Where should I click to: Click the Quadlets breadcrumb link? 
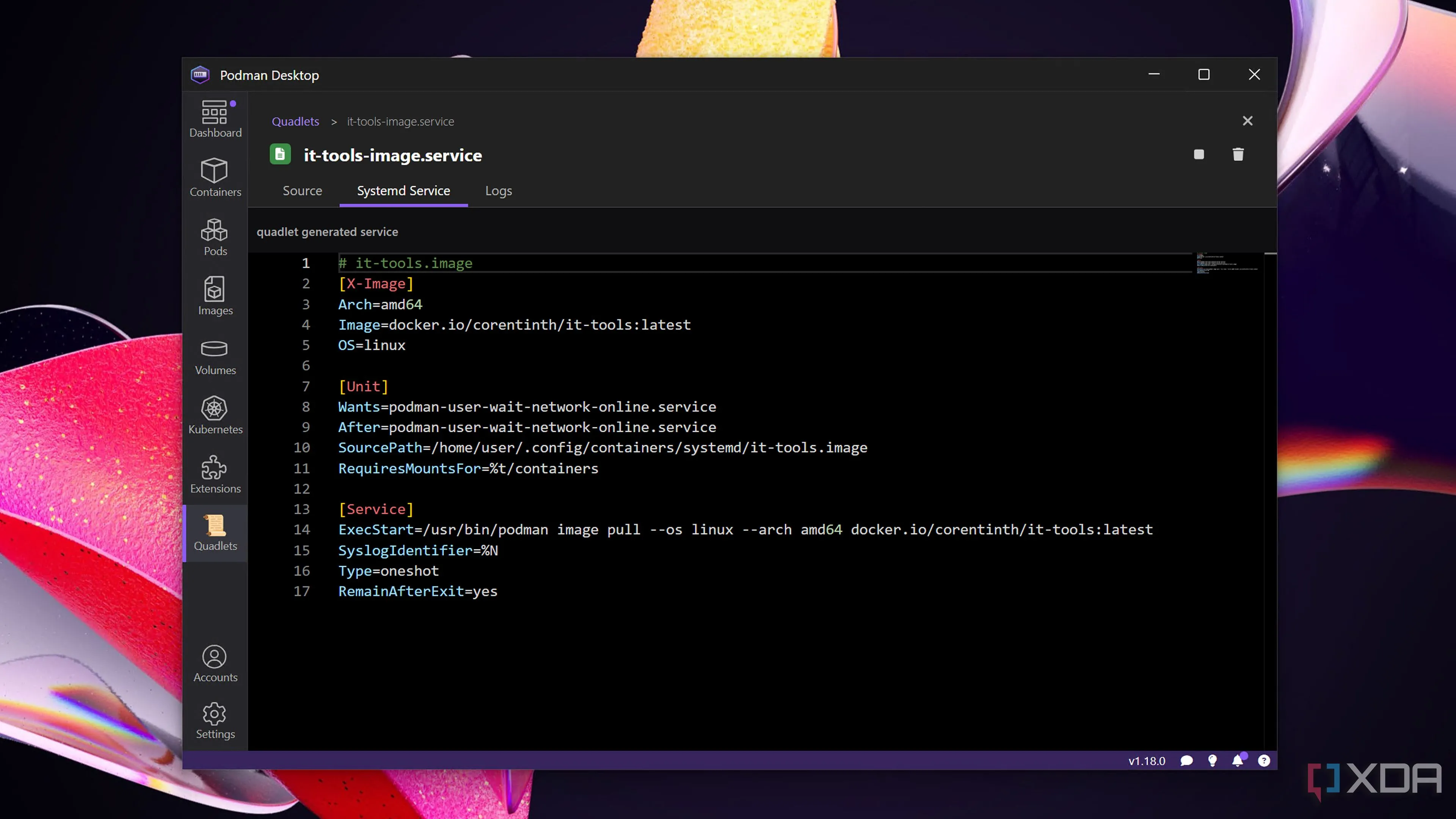pyautogui.click(x=295, y=121)
